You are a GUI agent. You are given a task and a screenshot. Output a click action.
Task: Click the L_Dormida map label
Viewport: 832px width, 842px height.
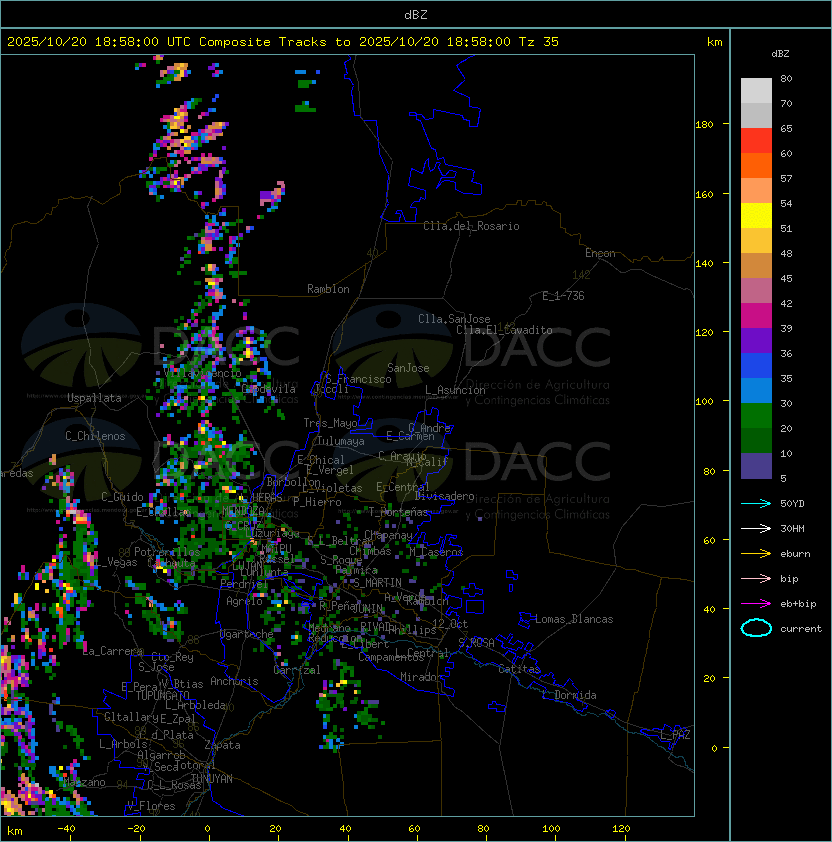[x=569, y=695]
